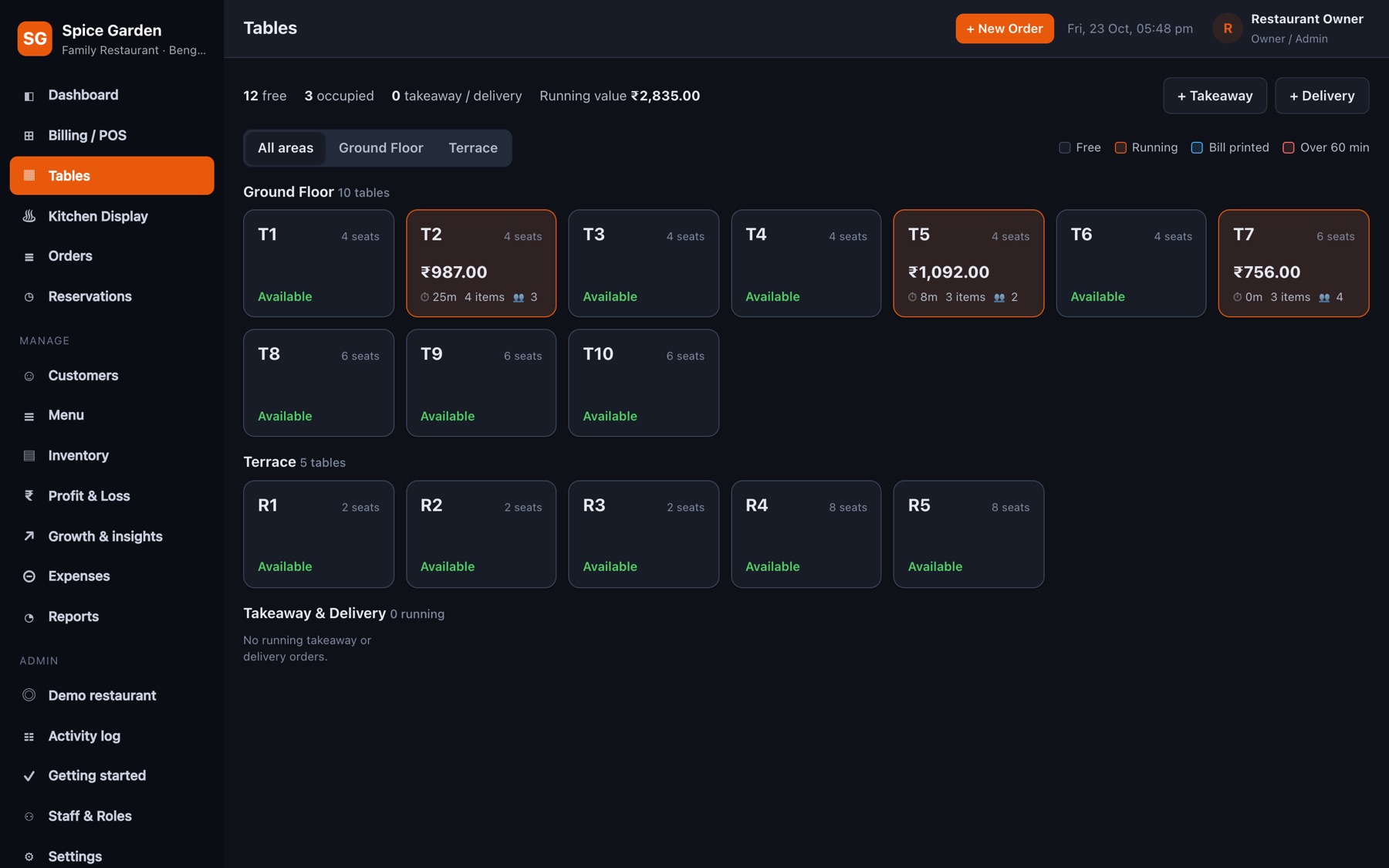Go to Reports in the sidebar
Screen dimensions: 1389x868
click(112, 616)
